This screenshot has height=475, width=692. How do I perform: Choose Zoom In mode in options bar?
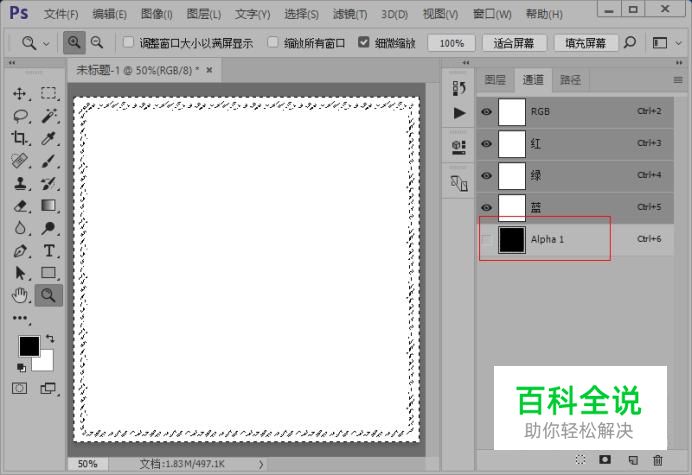coord(74,43)
